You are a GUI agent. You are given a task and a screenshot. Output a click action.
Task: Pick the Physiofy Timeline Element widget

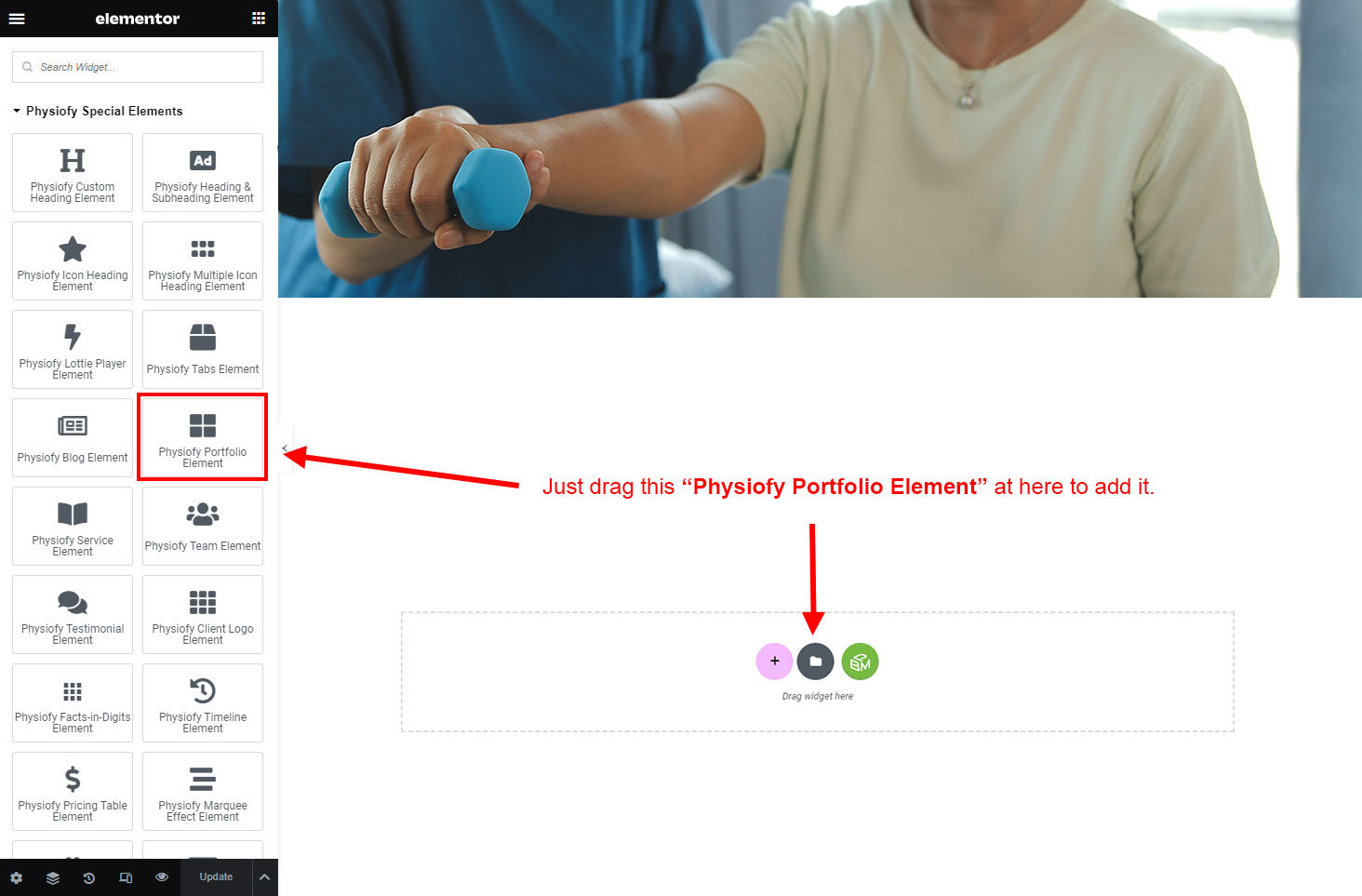[203, 702]
